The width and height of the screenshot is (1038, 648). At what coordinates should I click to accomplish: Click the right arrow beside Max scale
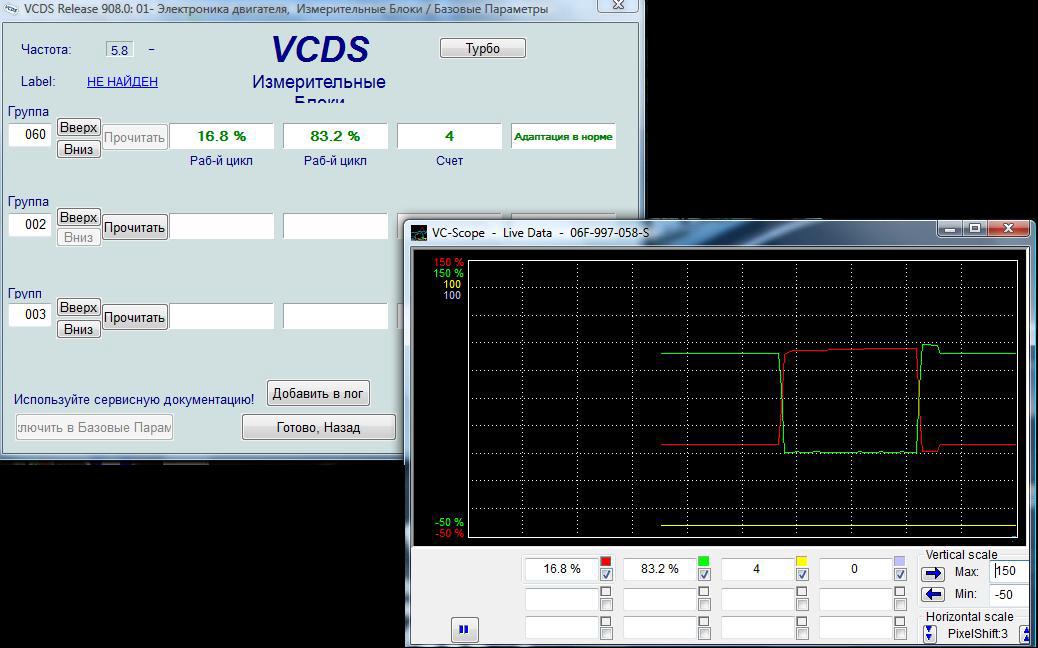933,573
